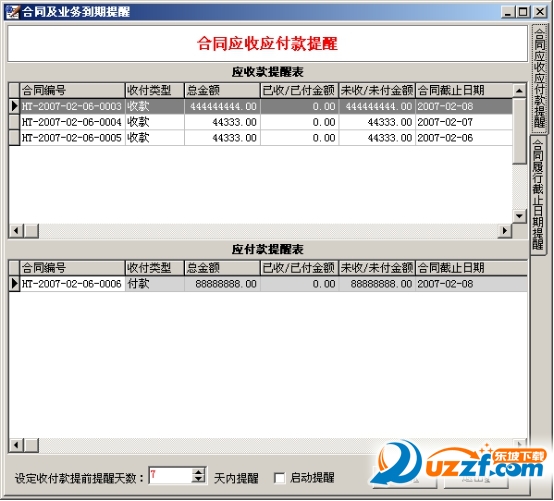Open 合同履行截止日期提醒 vertical tab
554x501 pixels.
538,195
